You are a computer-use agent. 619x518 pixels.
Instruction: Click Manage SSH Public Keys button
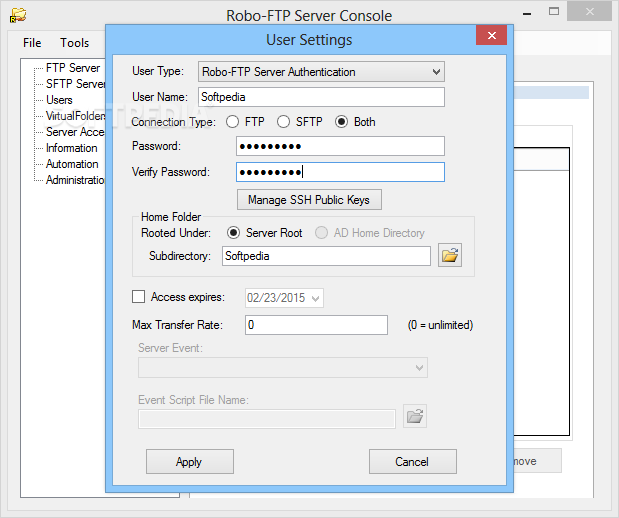tap(309, 200)
